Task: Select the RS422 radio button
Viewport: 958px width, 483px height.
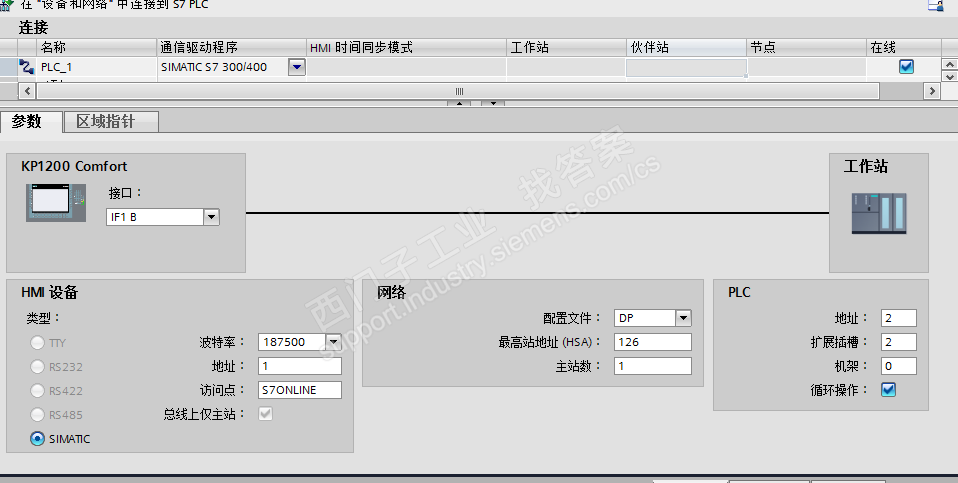Action: 37,390
